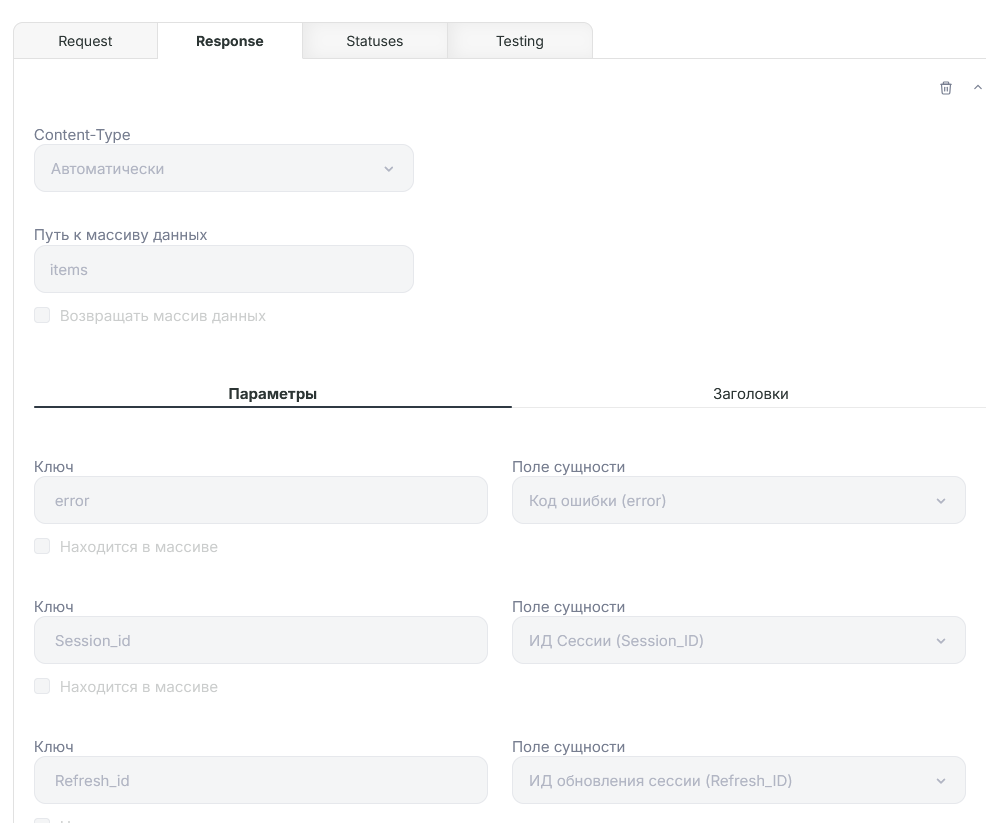This screenshot has width=986, height=823.
Task: Open the Statuses tab
Action: coord(375,41)
